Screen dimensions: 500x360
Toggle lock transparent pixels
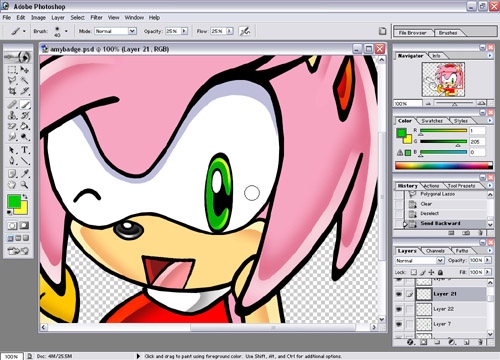[x=414, y=272]
